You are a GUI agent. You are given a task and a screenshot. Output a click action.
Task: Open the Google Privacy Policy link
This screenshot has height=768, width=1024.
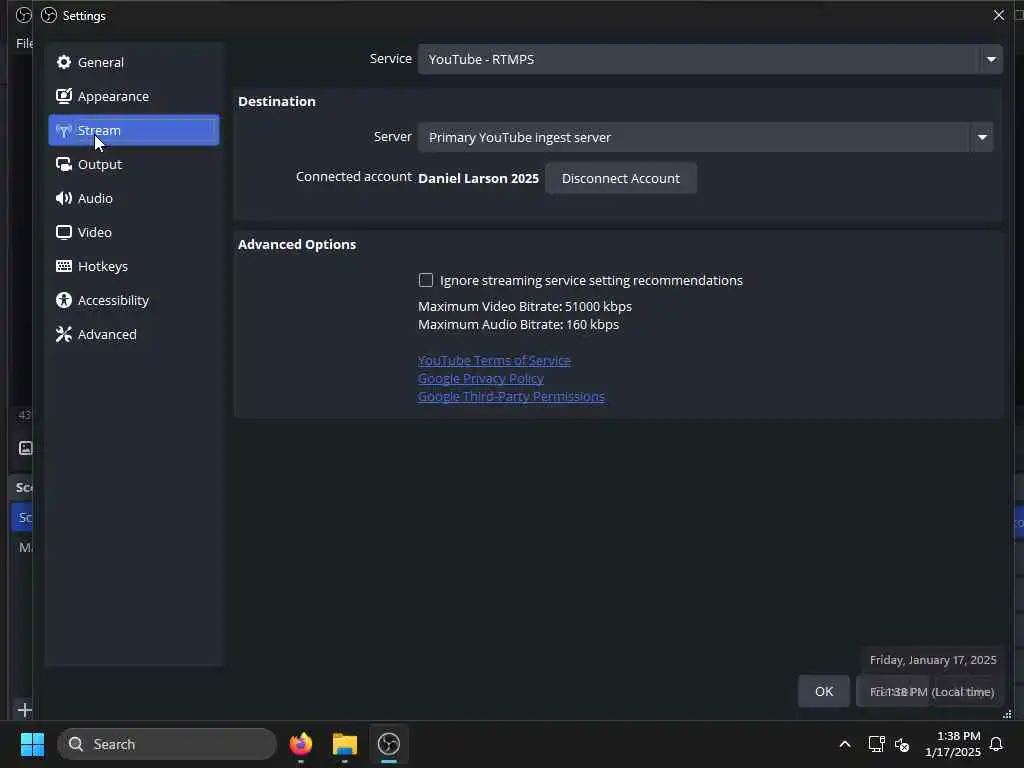tap(481, 379)
